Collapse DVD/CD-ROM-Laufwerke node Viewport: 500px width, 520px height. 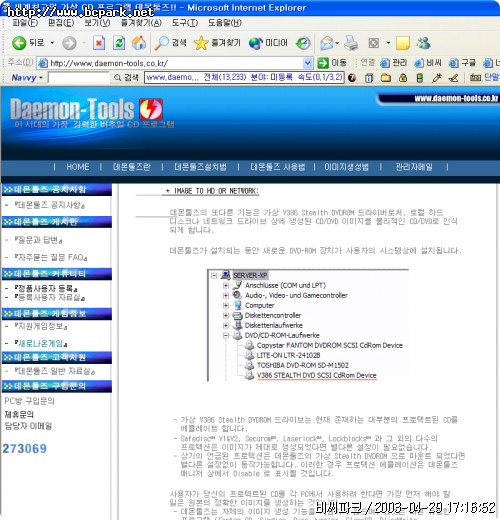pos(226,335)
